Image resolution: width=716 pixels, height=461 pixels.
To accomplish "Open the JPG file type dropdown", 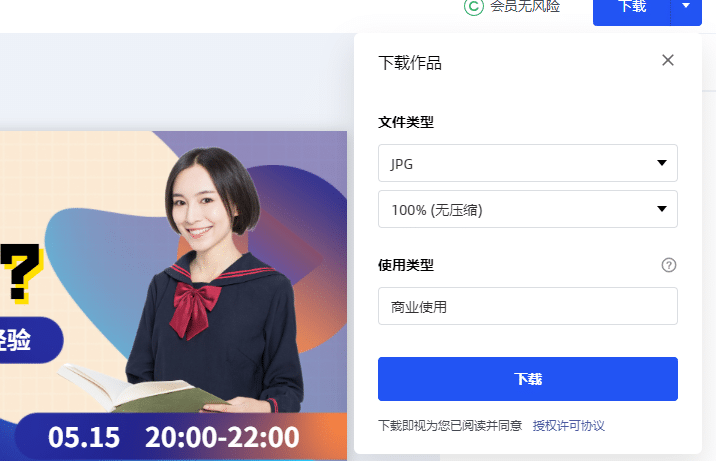I will point(527,163).
